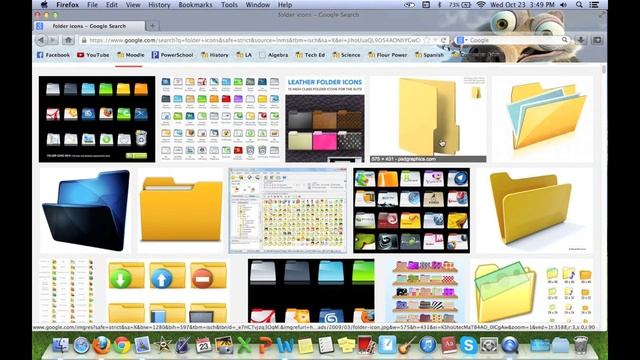Open the folder image with blue papers
640x360 pixels.
(542, 119)
